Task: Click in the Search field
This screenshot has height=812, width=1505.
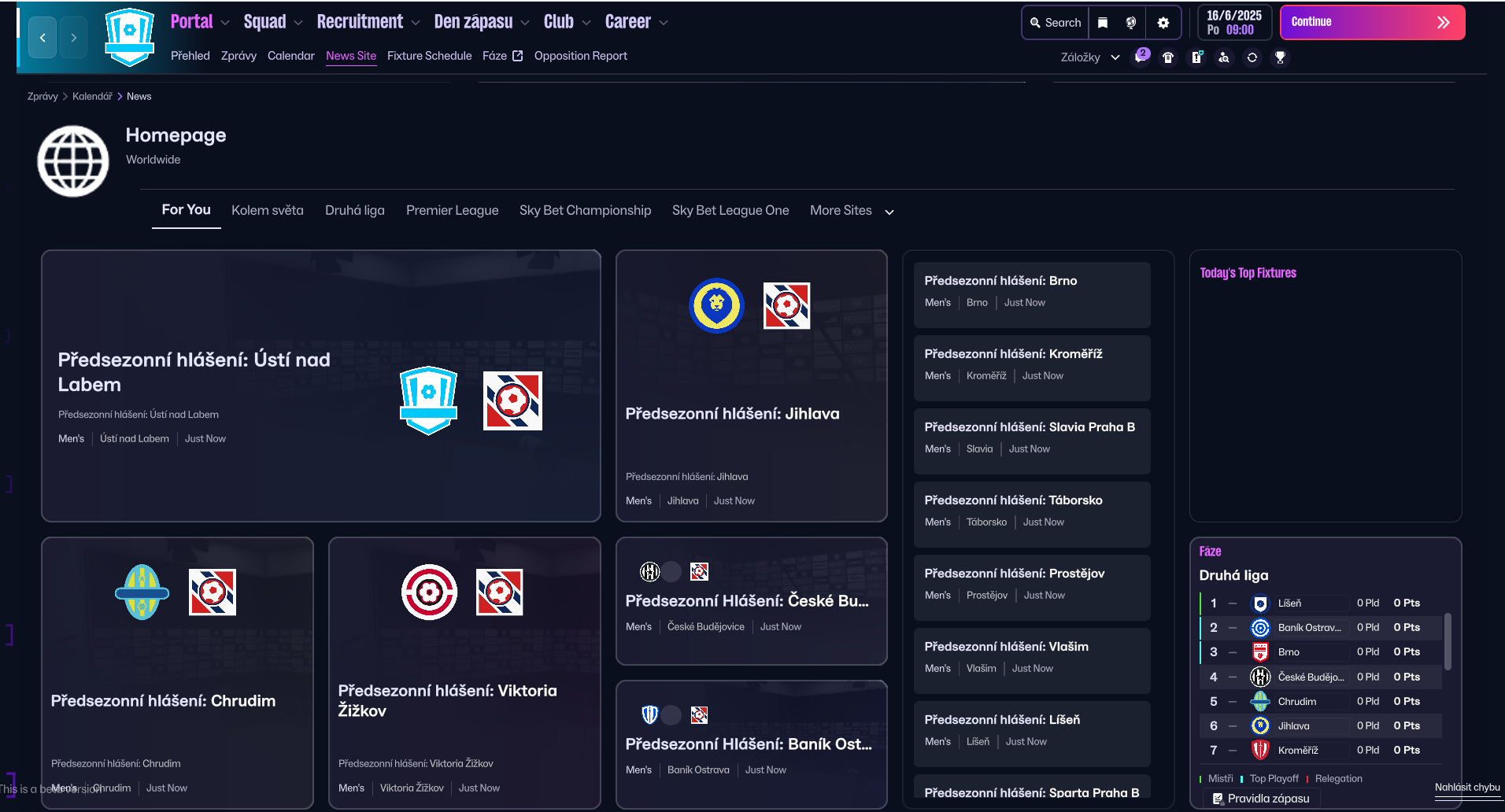Action: point(1056,23)
